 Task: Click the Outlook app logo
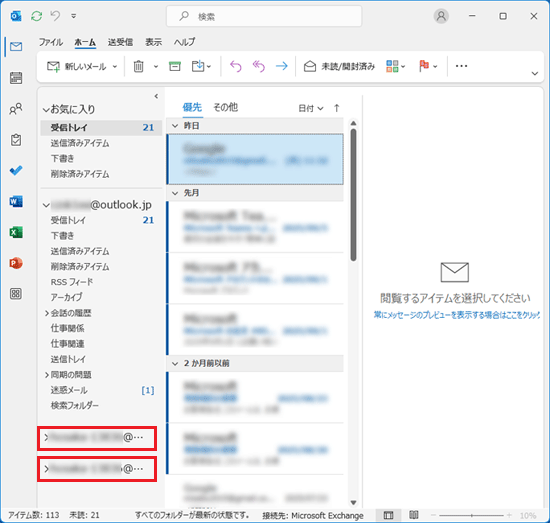(16, 16)
